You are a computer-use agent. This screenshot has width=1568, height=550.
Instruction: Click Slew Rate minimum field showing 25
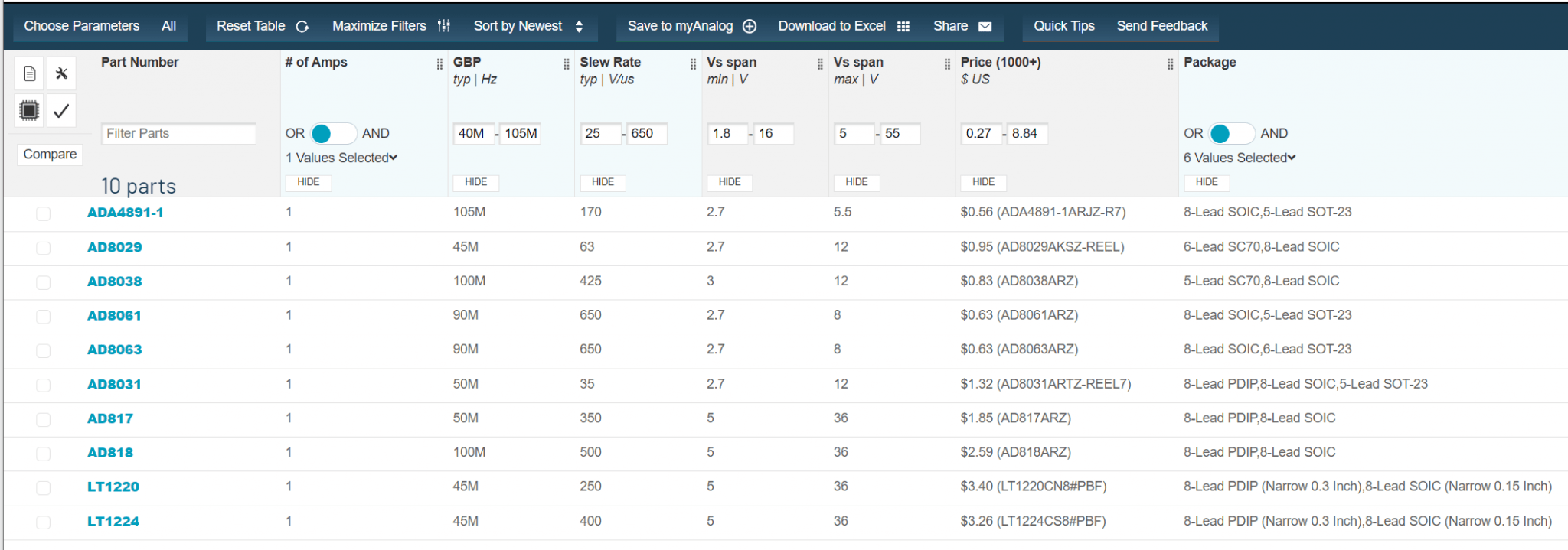coord(601,134)
